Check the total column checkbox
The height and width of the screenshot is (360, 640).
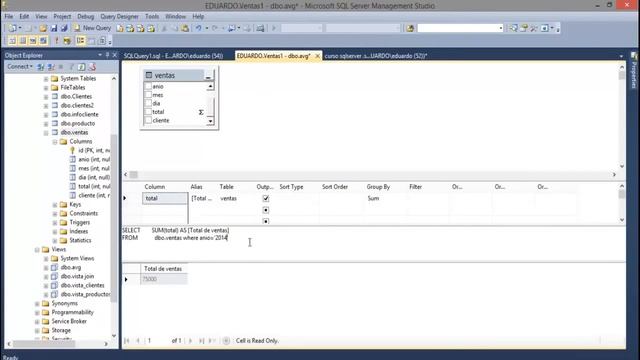(x=148, y=112)
